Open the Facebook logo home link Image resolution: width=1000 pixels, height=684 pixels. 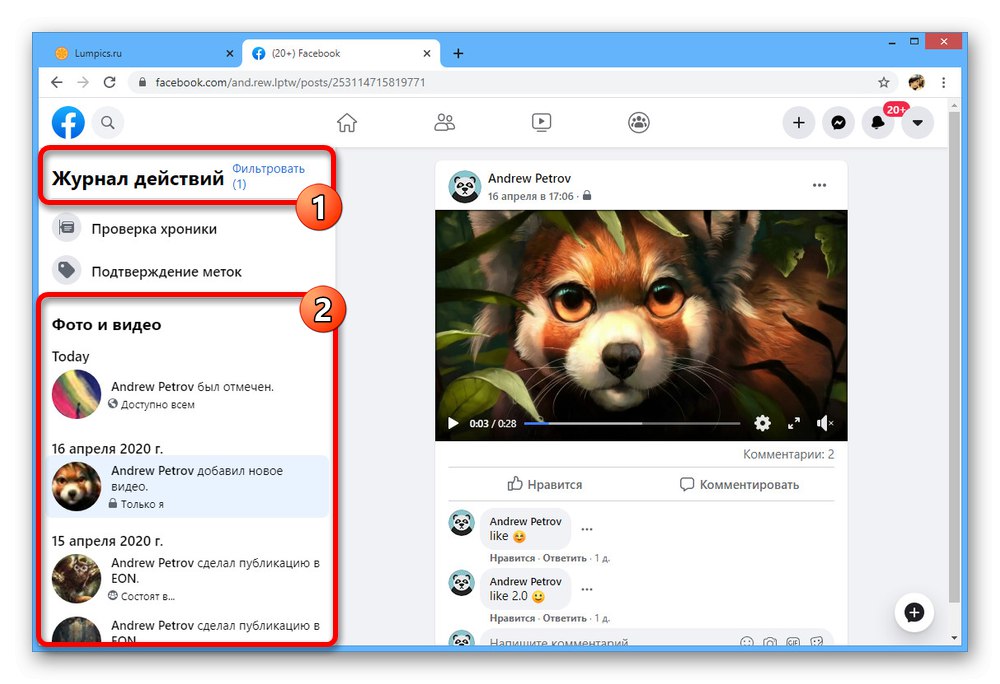tap(68, 122)
